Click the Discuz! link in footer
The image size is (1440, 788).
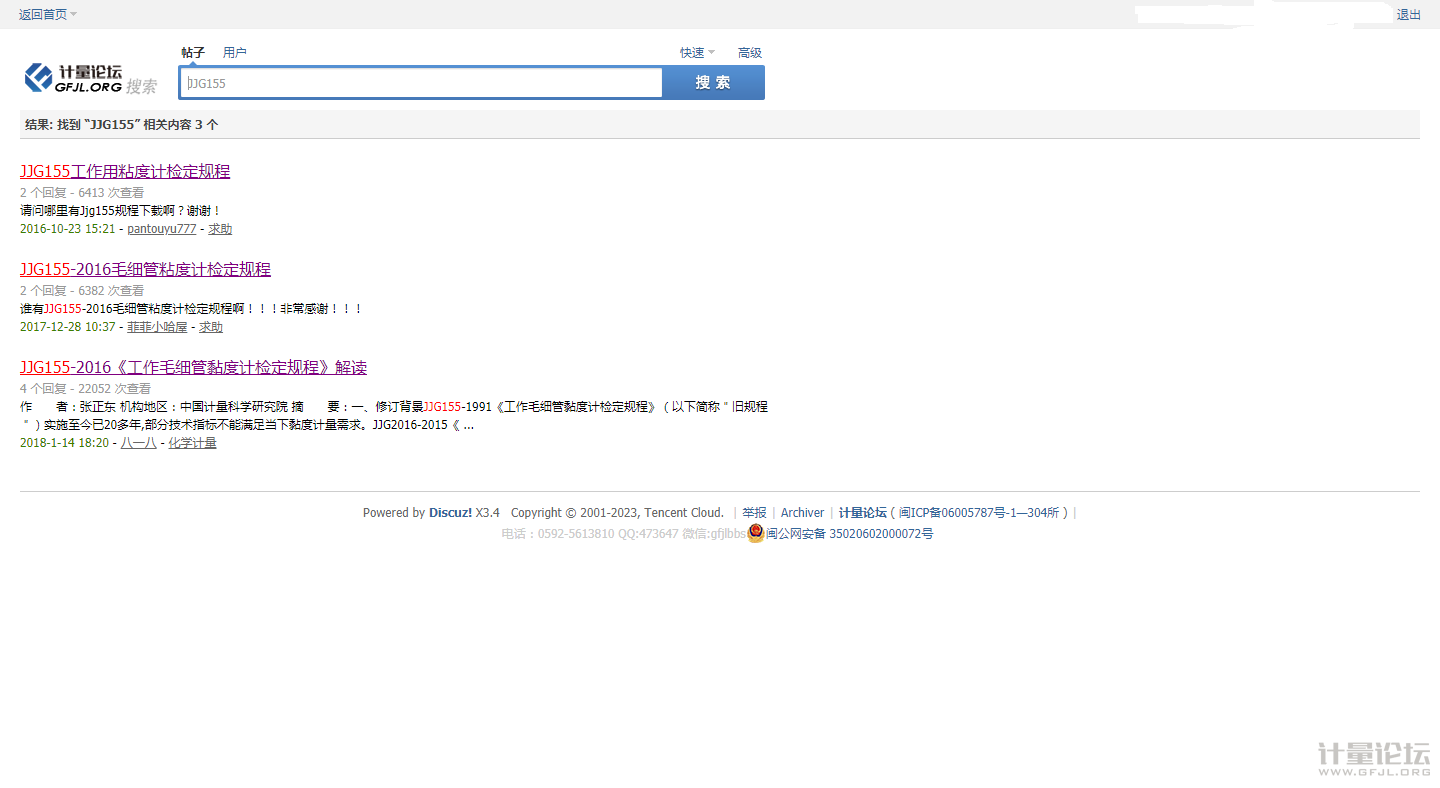pos(450,513)
